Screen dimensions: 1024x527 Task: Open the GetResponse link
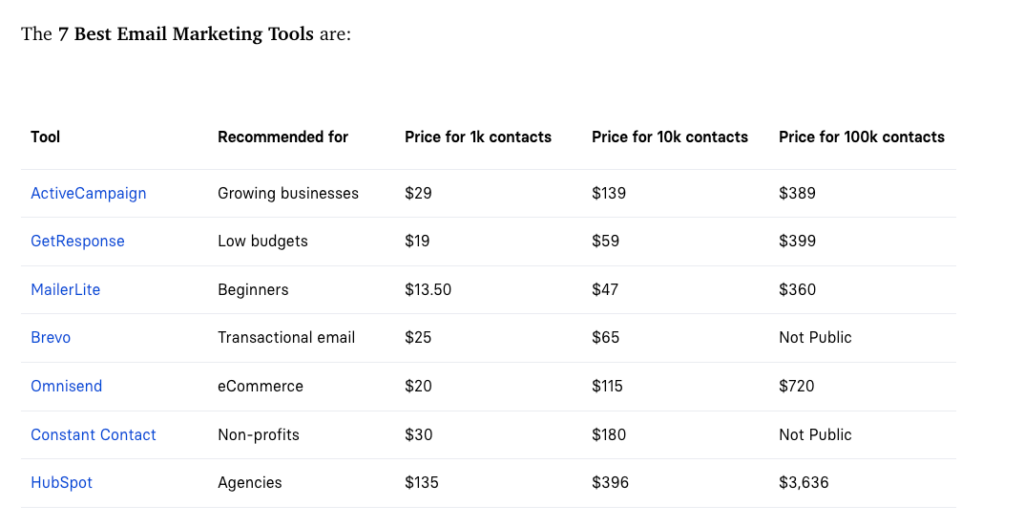click(77, 241)
